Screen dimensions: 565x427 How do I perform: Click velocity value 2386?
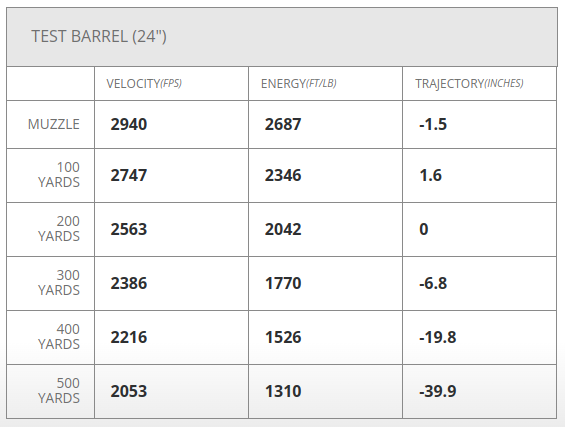(x=129, y=283)
